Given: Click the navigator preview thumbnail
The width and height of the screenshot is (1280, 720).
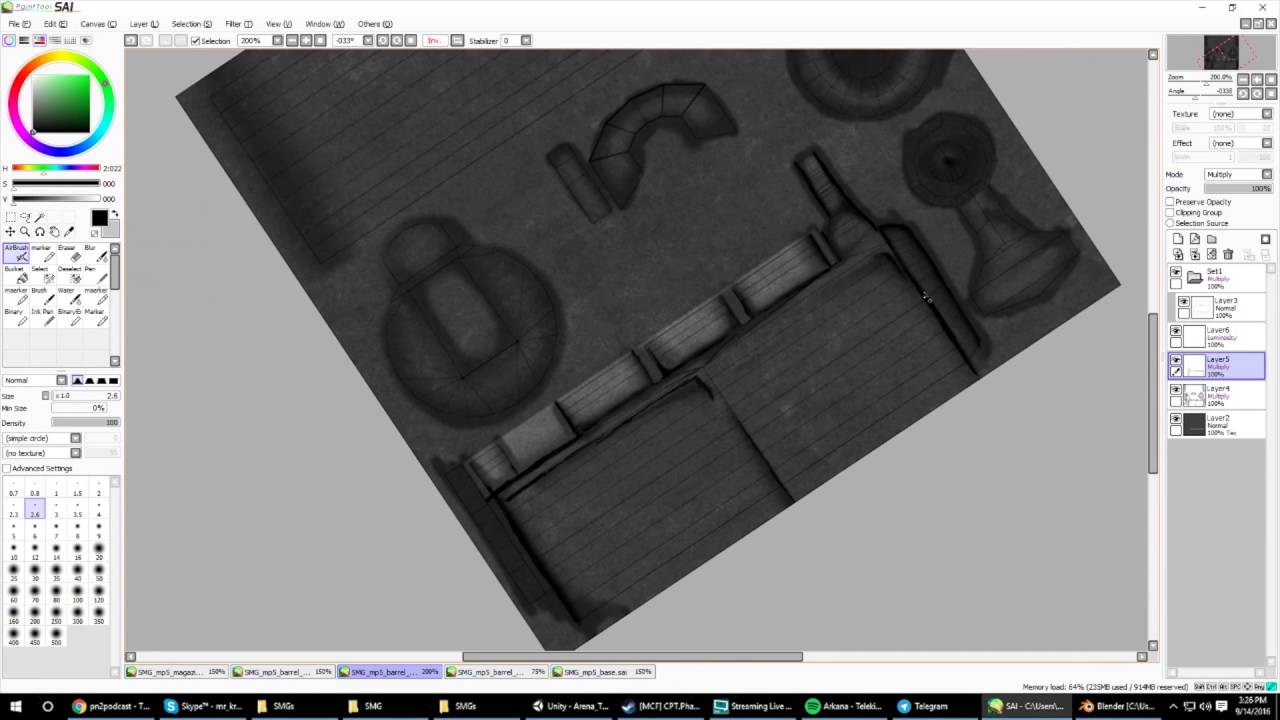Looking at the screenshot, I should click(1219, 52).
